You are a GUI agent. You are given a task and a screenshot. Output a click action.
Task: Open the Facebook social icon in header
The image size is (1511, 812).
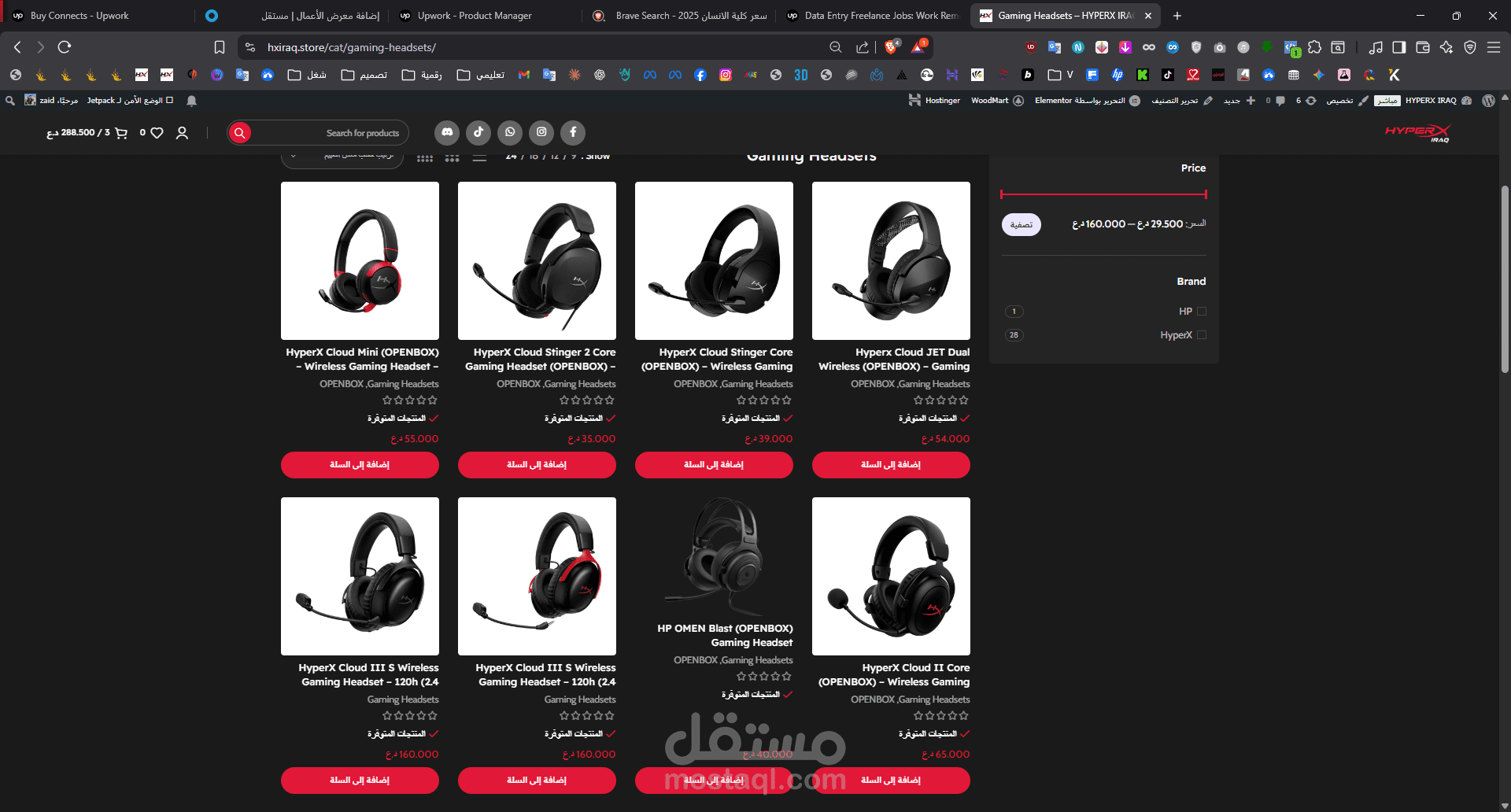tap(573, 132)
